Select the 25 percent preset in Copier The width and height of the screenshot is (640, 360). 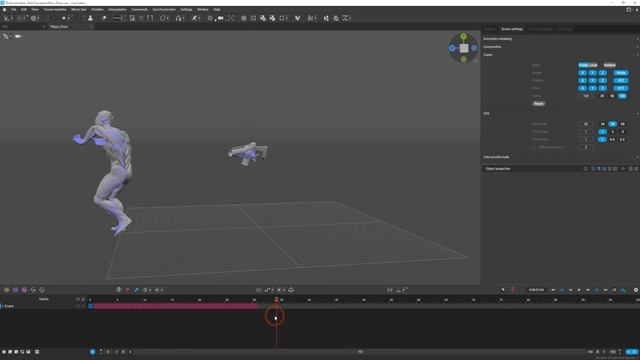[602, 96]
